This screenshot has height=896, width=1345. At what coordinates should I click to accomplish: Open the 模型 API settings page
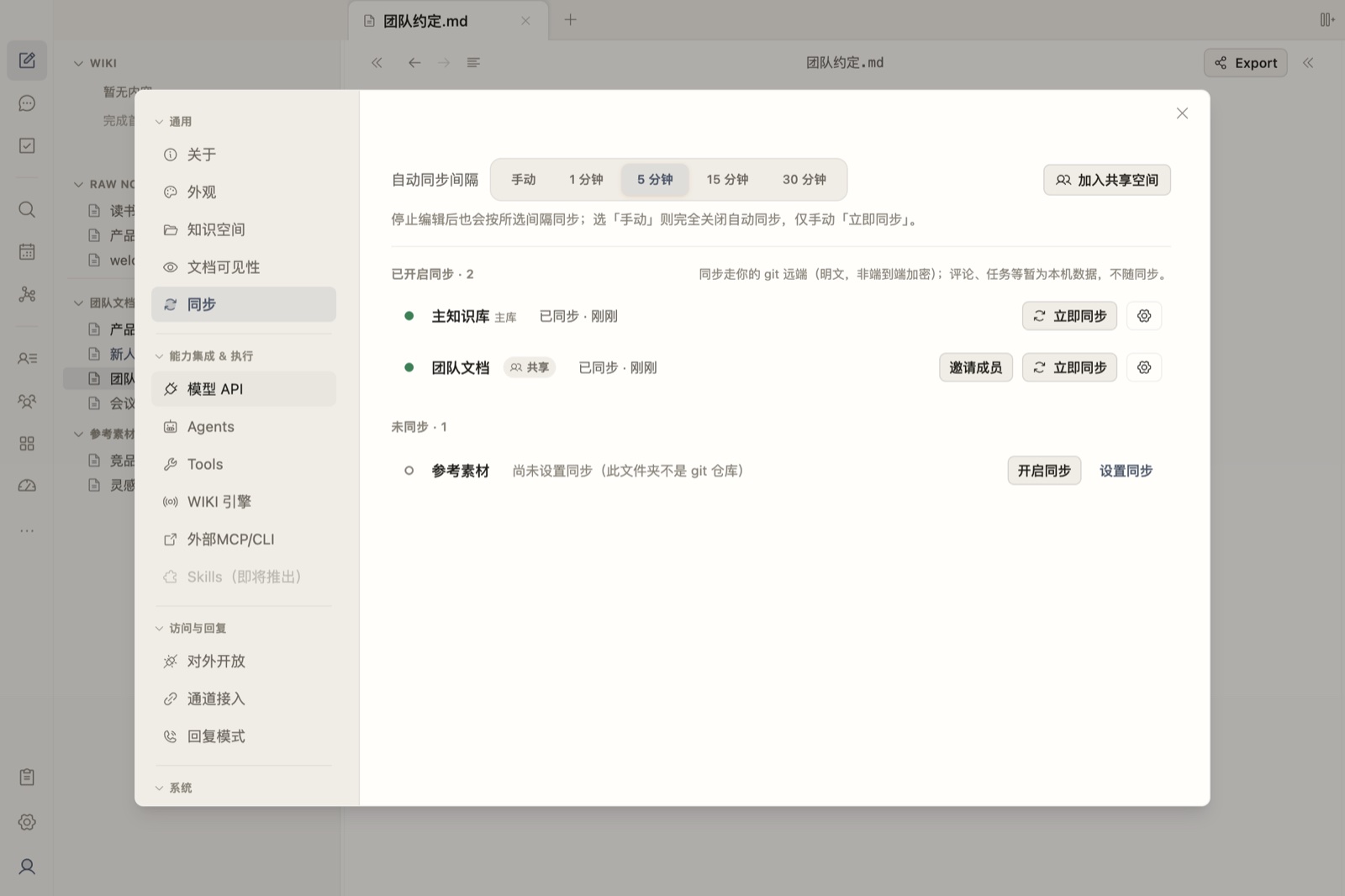(x=244, y=389)
